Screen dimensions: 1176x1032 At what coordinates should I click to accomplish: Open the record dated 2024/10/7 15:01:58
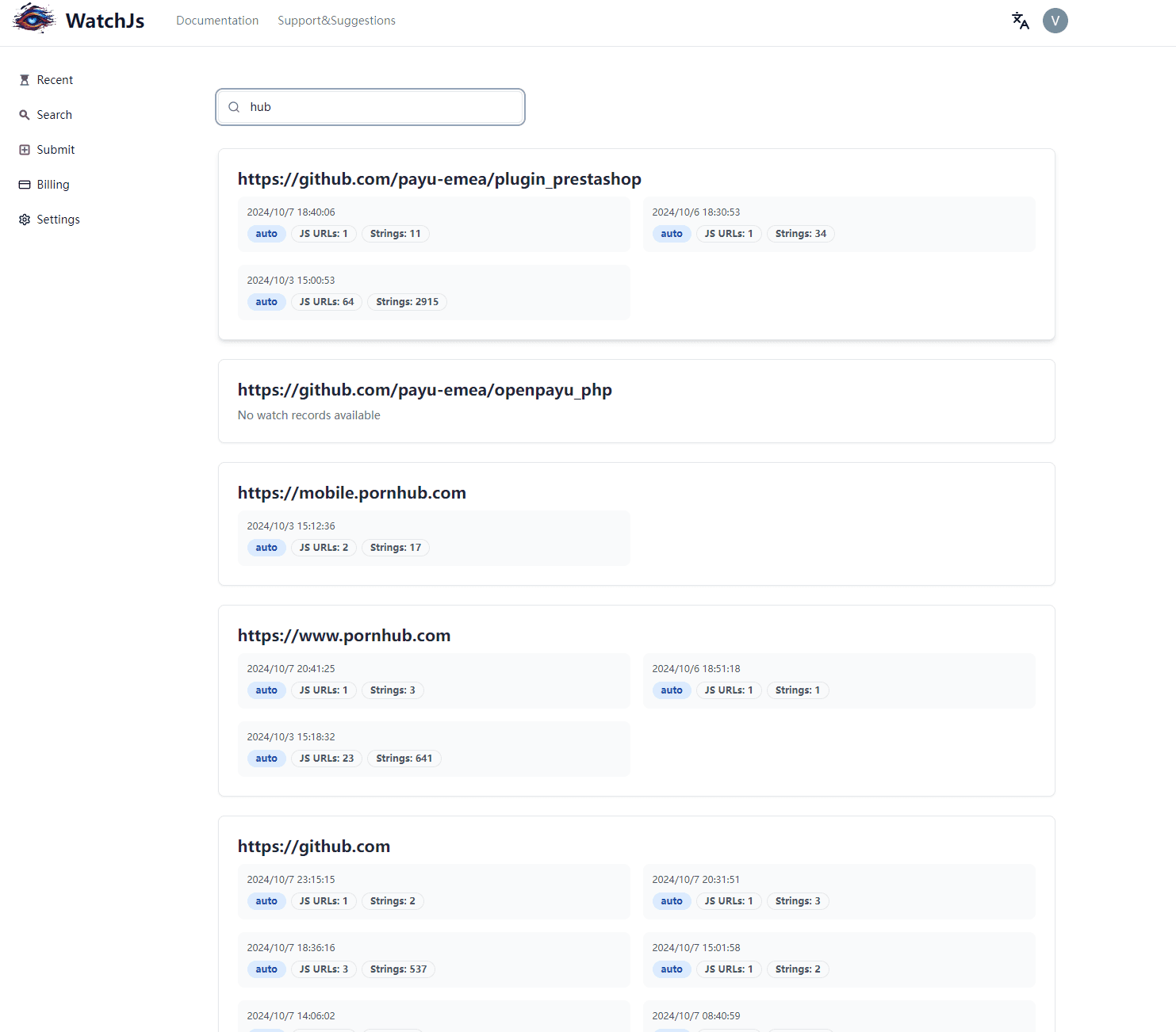(x=839, y=960)
